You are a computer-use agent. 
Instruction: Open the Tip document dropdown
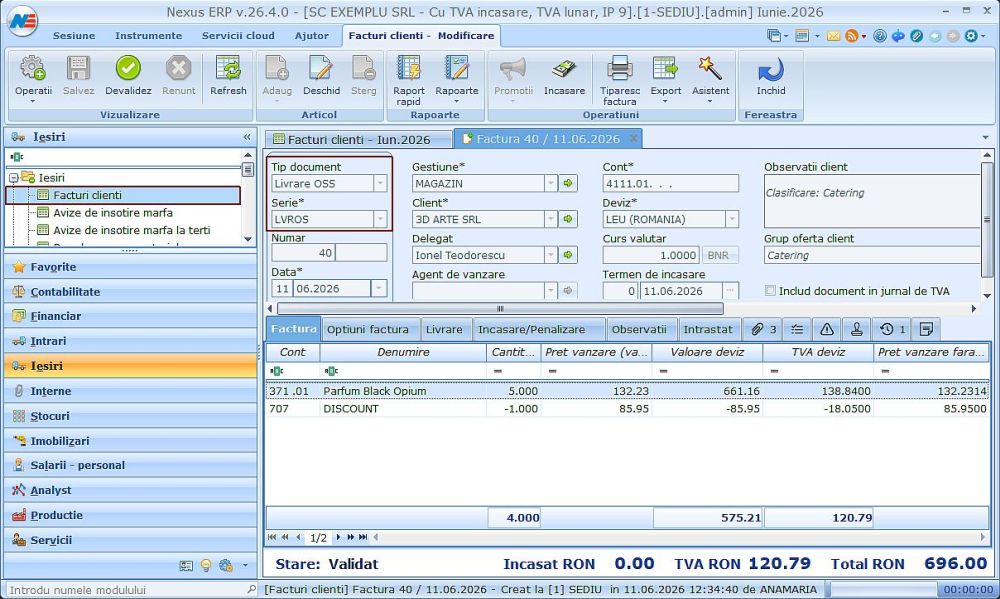(x=380, y=184)
